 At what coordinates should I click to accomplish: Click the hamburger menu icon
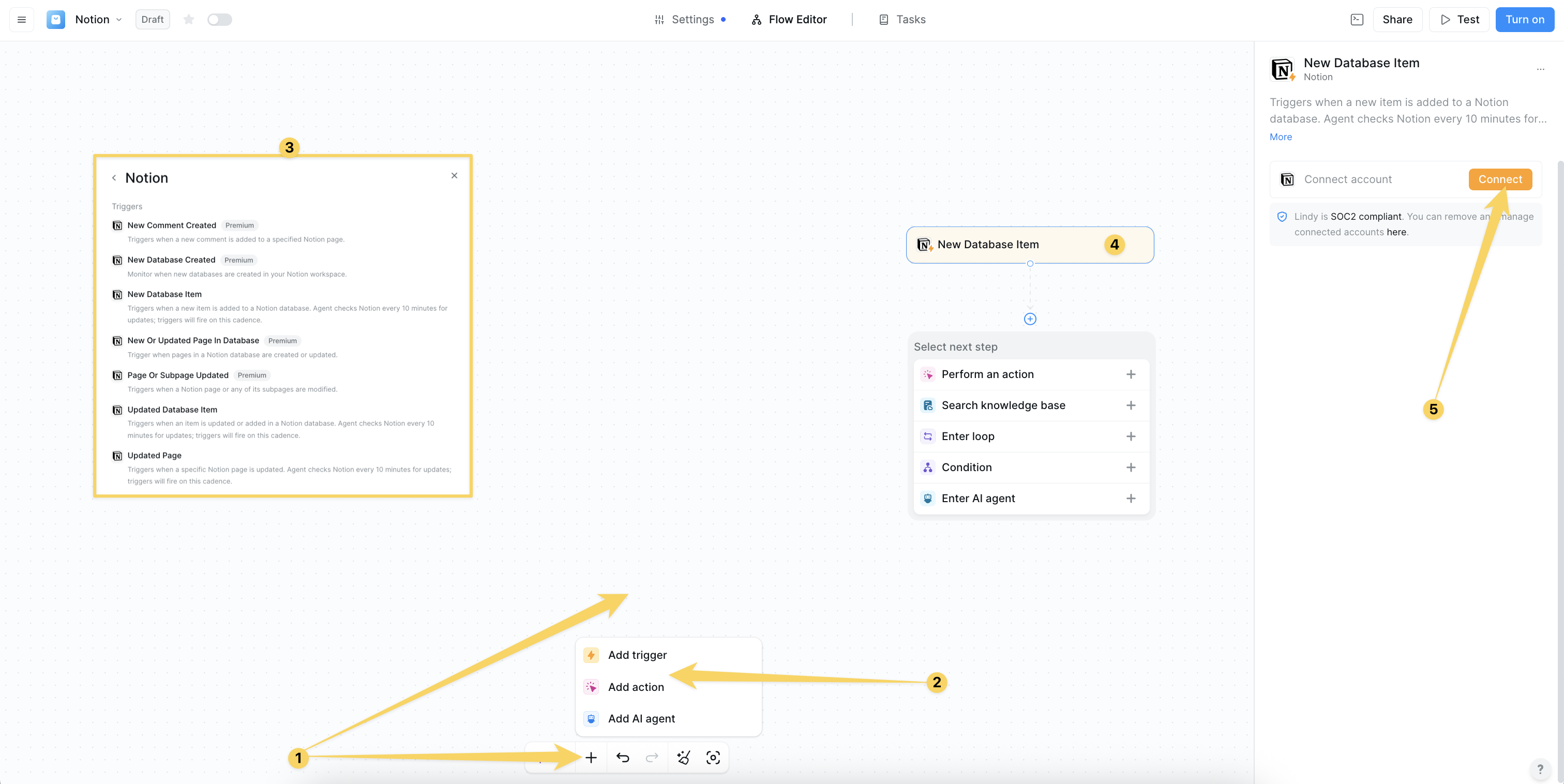[22, 20]
